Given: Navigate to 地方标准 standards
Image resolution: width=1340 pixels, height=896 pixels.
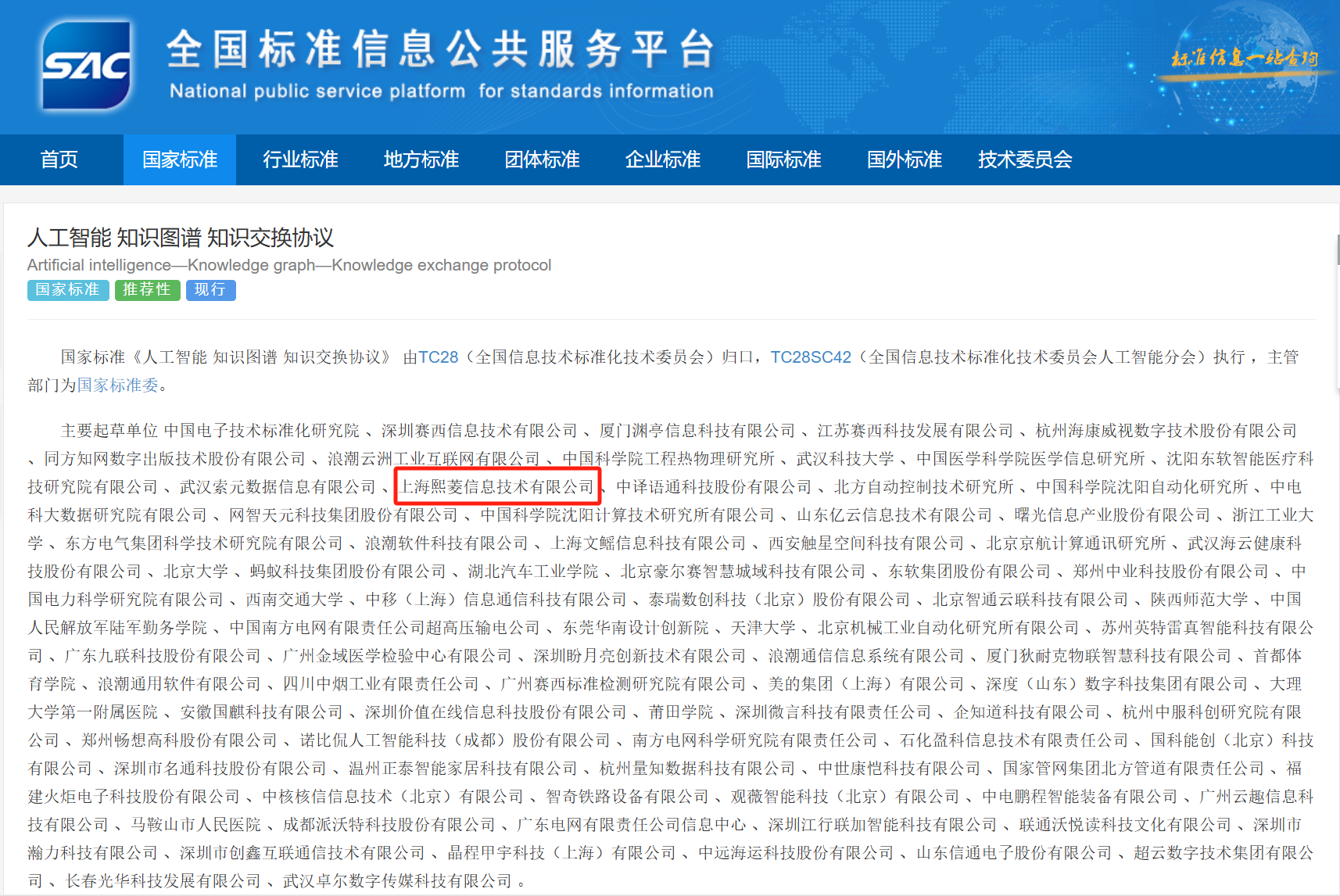Looking at the screenshot, I should [421, 159].
